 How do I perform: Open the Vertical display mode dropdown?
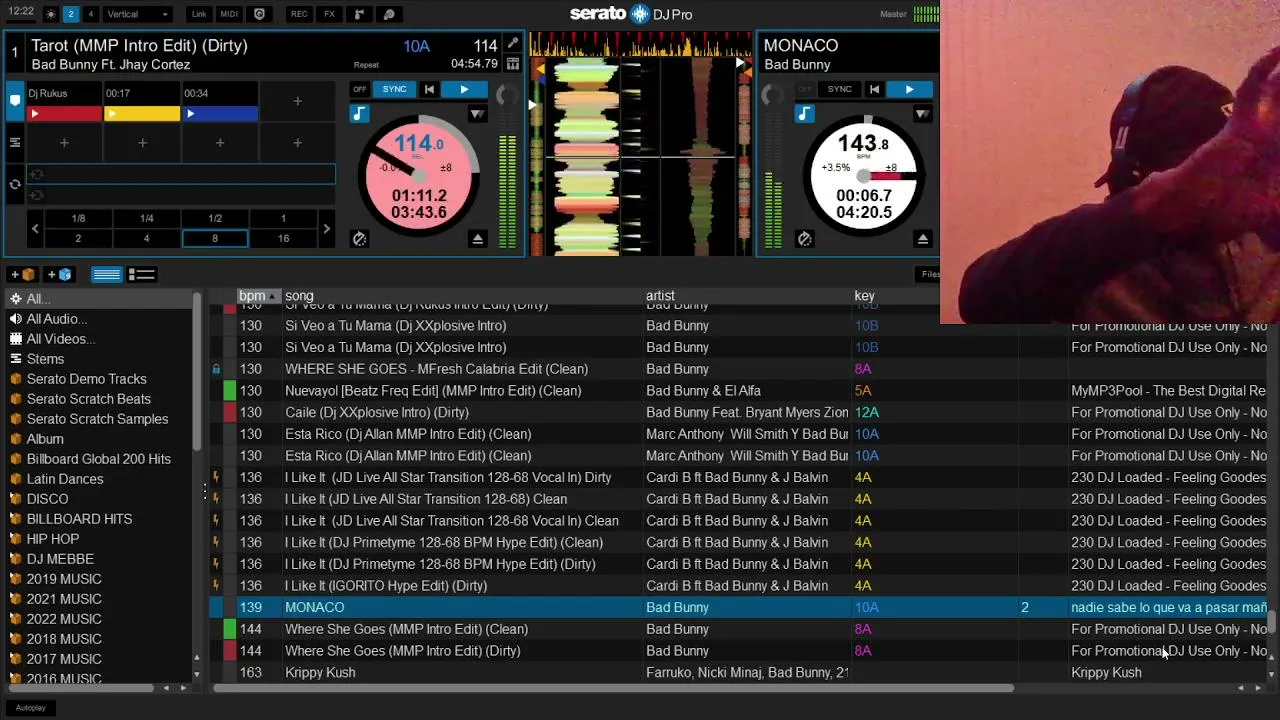click(x=138, y=14)
